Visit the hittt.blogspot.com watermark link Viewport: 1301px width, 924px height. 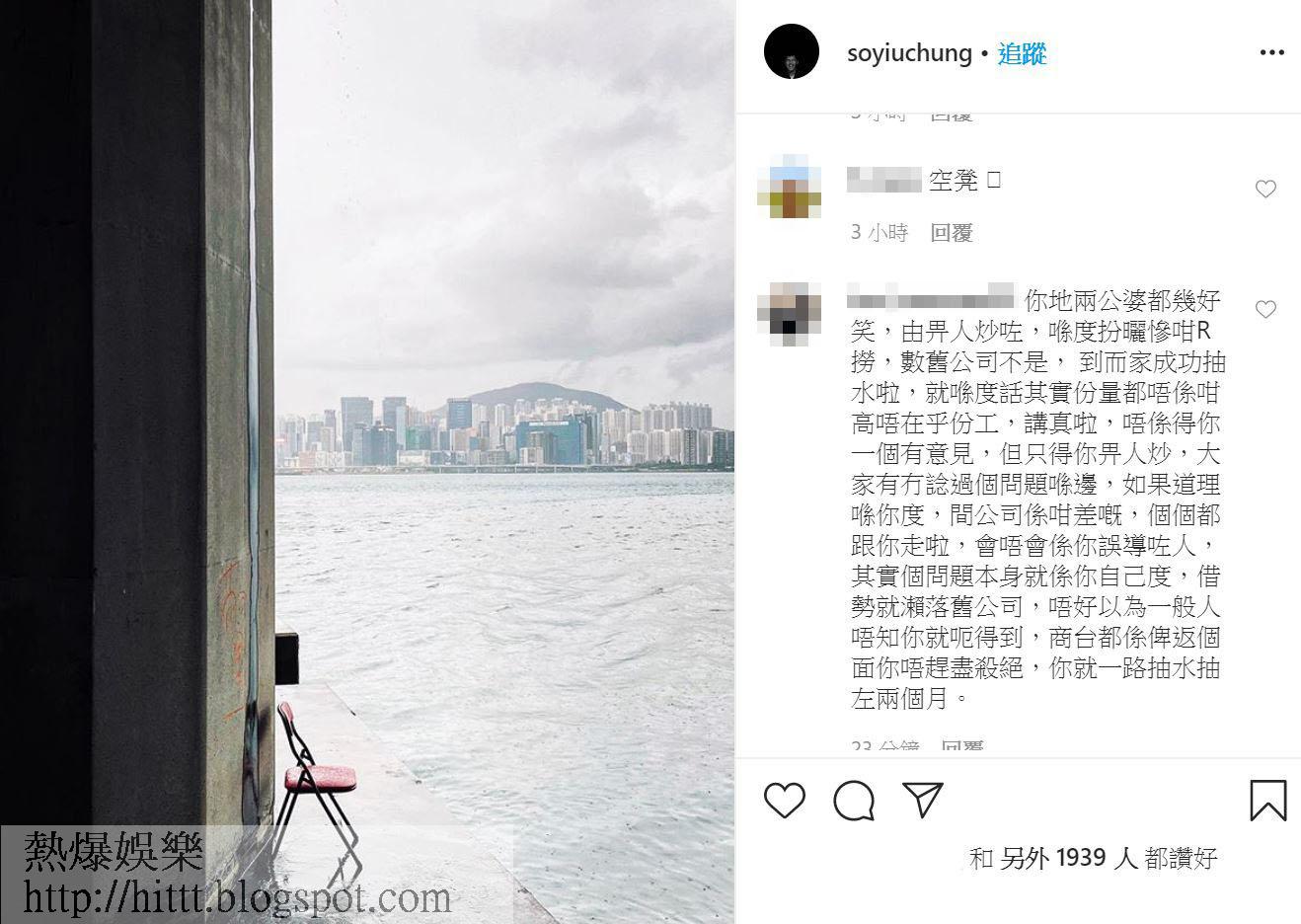tap(237, 897)
